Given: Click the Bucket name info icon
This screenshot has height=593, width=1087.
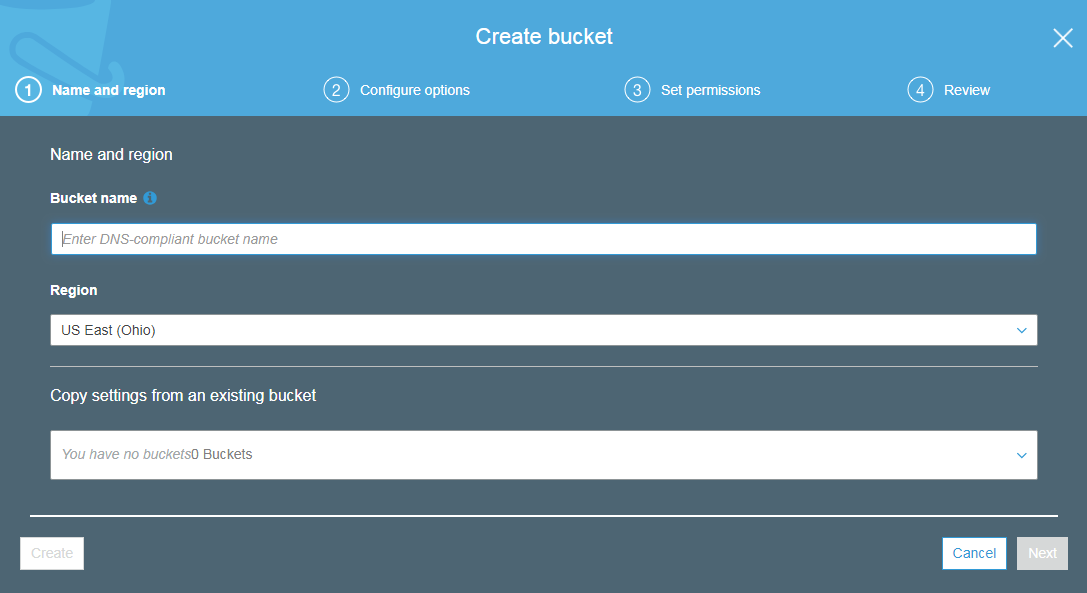Looking at the screenshot, I should pos(150,198).
